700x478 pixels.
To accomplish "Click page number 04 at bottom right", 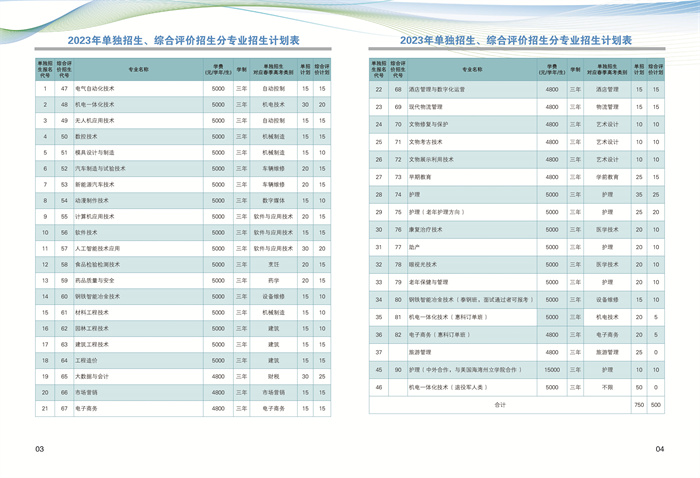I will pos(659,450).
